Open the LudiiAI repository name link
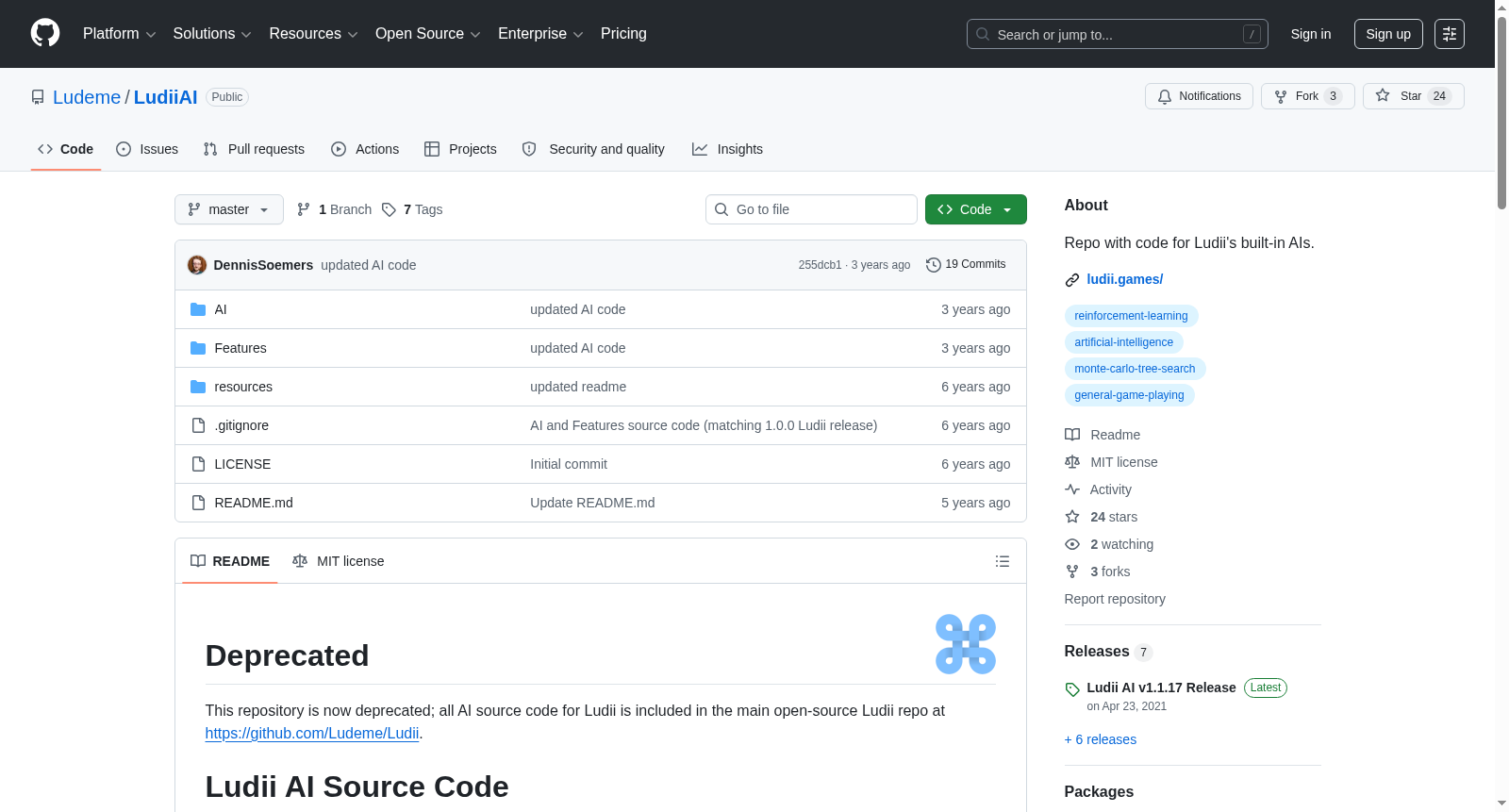The width and height of the screenshot is (1509, 812). click(166, 97)
